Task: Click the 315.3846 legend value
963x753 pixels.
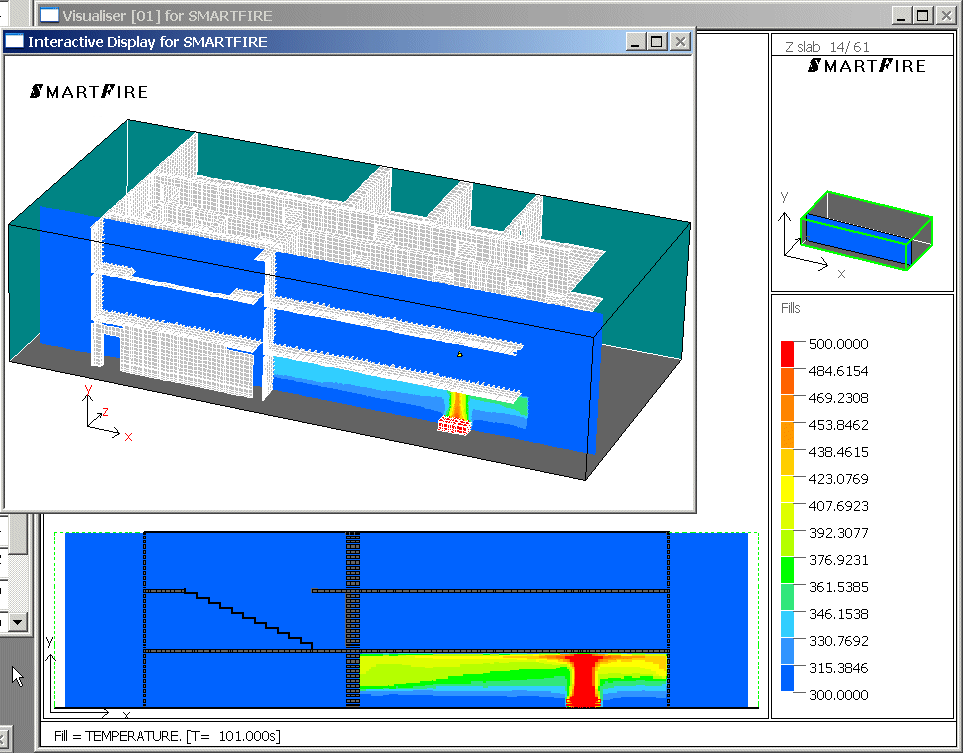Action: click(838, 668)
